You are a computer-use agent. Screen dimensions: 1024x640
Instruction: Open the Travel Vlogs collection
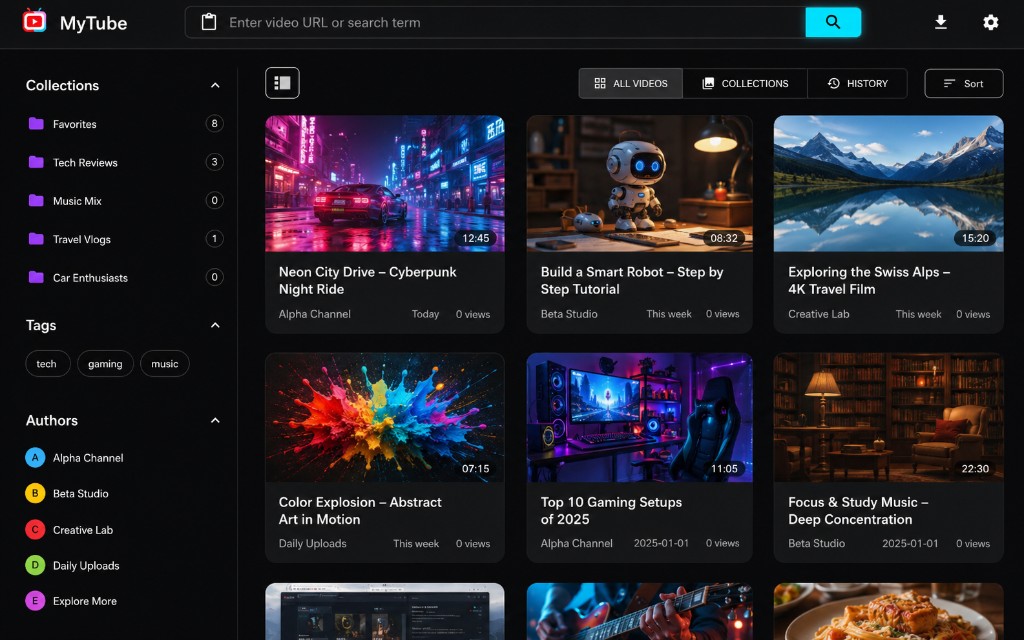point(124,239)
